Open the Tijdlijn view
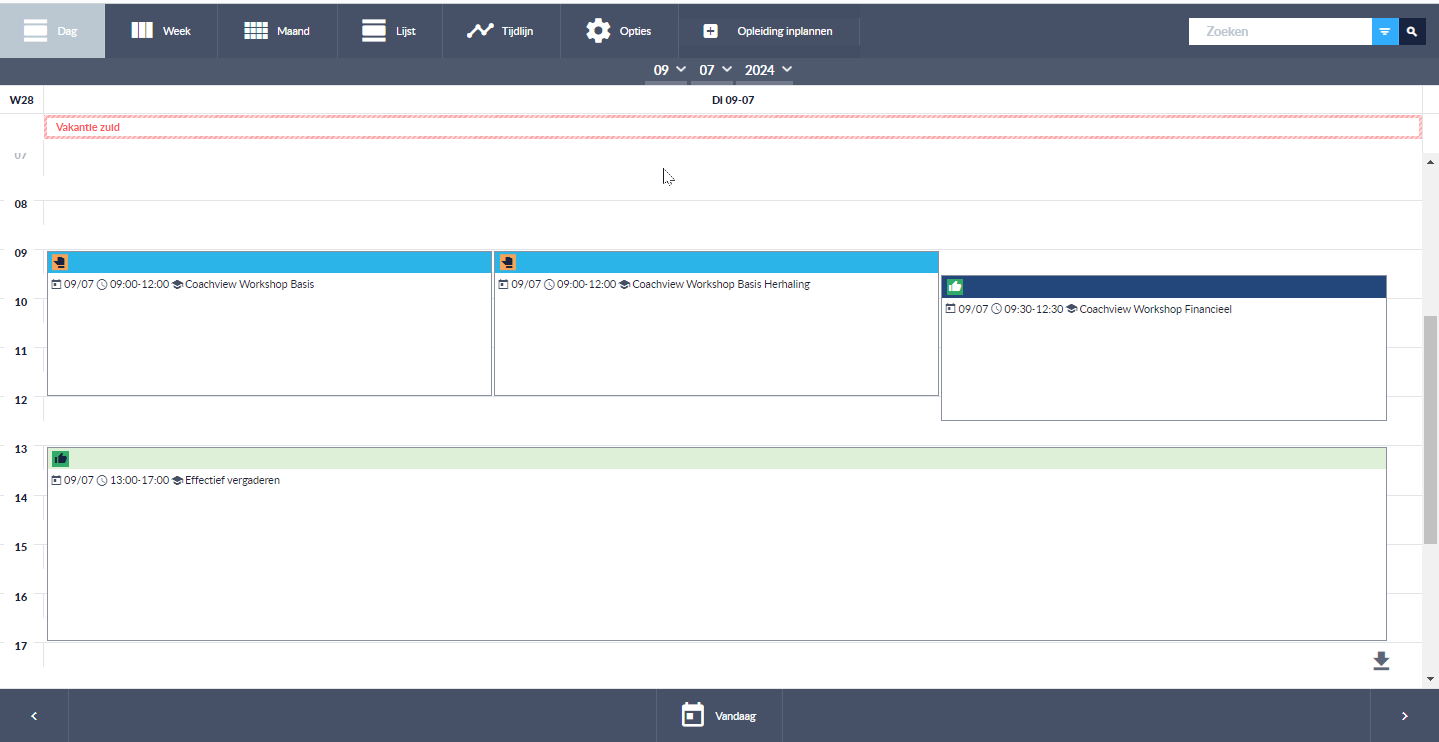This screenshot has height=742, width=1439. [500, 31]
